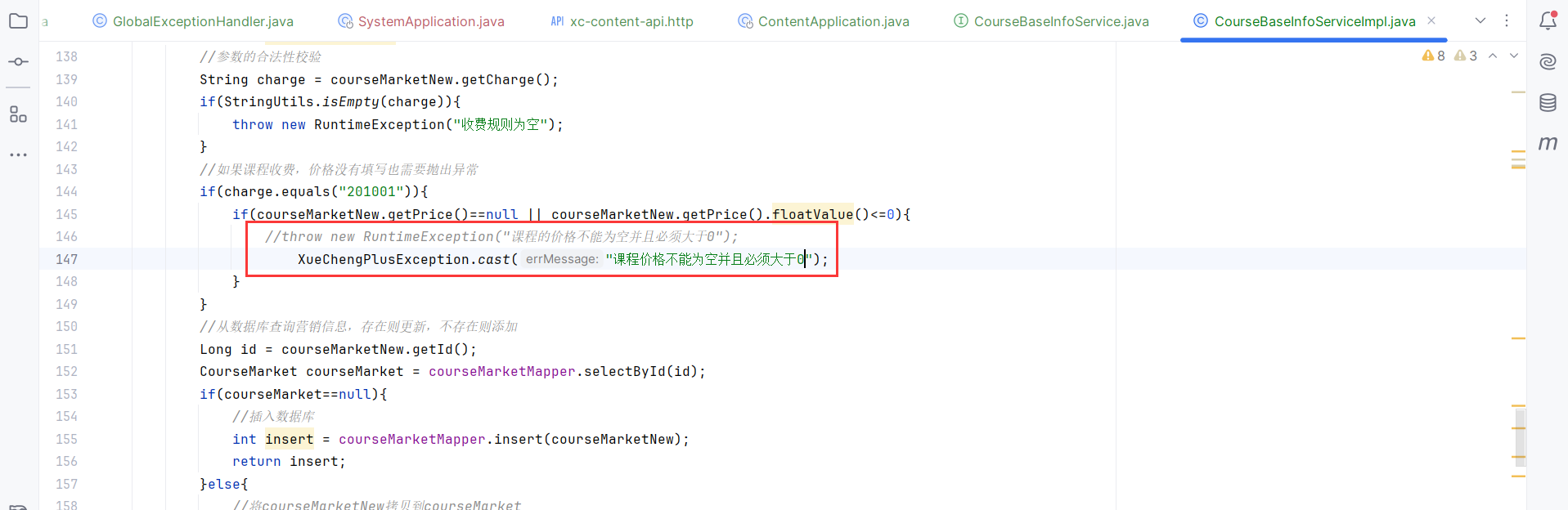Screen dimensions: 1568x510
Task: Click the highlighted "floatValue" call
Action: coord(813,214)
